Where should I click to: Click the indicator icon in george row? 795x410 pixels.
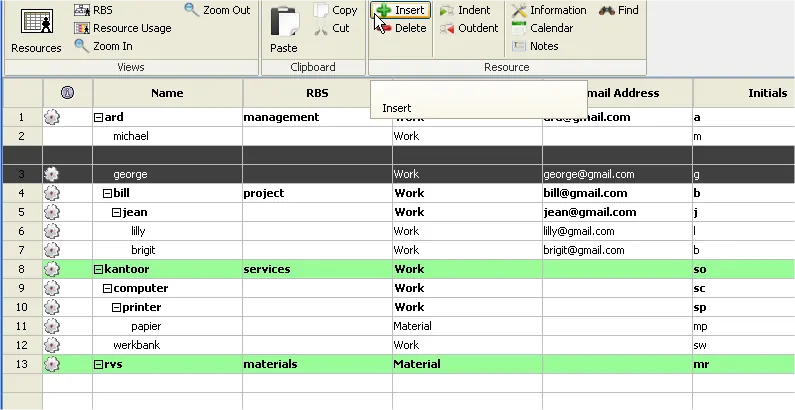(x=52, y=174)
